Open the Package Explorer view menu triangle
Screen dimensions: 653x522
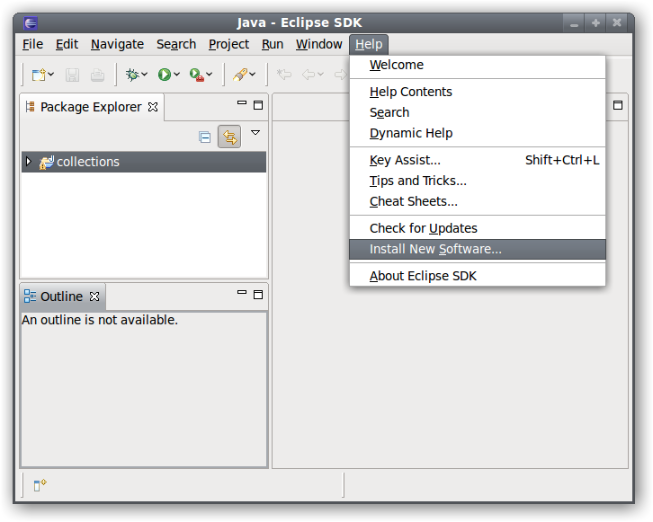point(255,133)
